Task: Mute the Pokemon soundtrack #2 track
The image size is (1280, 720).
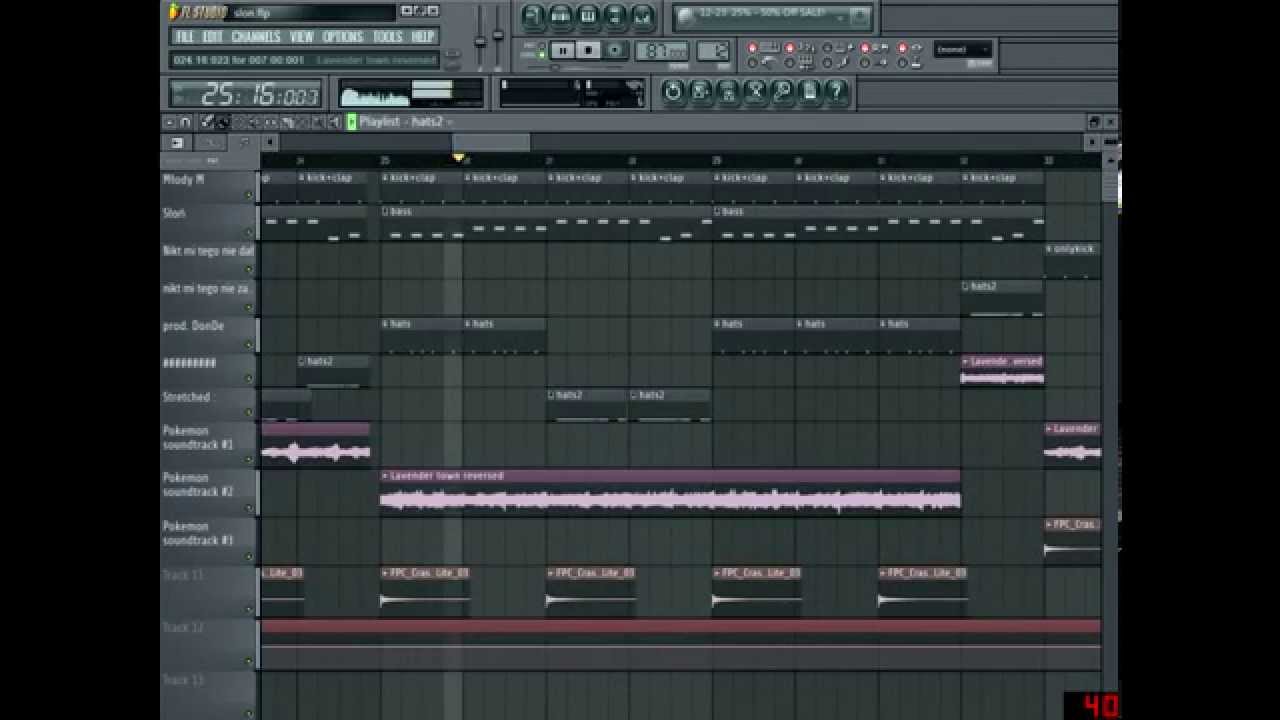Action: [x=249, y=508]
